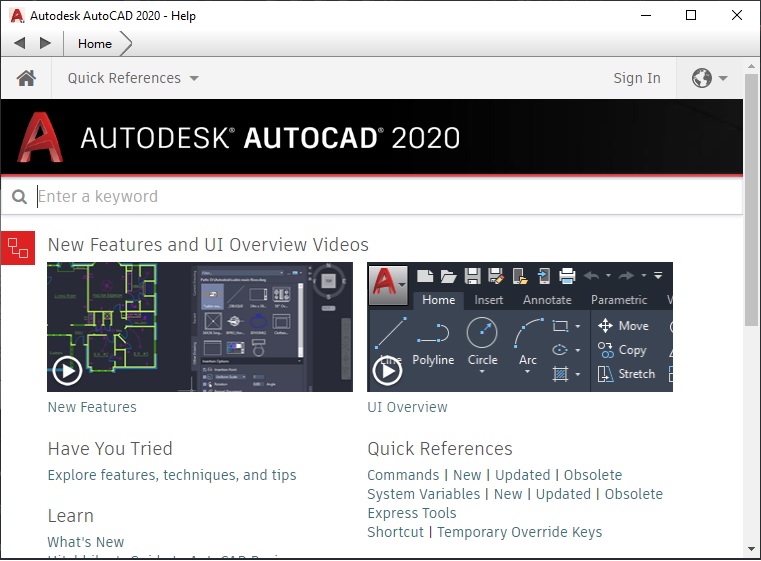Open Obsolete system variables link
The image size is (761, 561).
tap(633, 494)
